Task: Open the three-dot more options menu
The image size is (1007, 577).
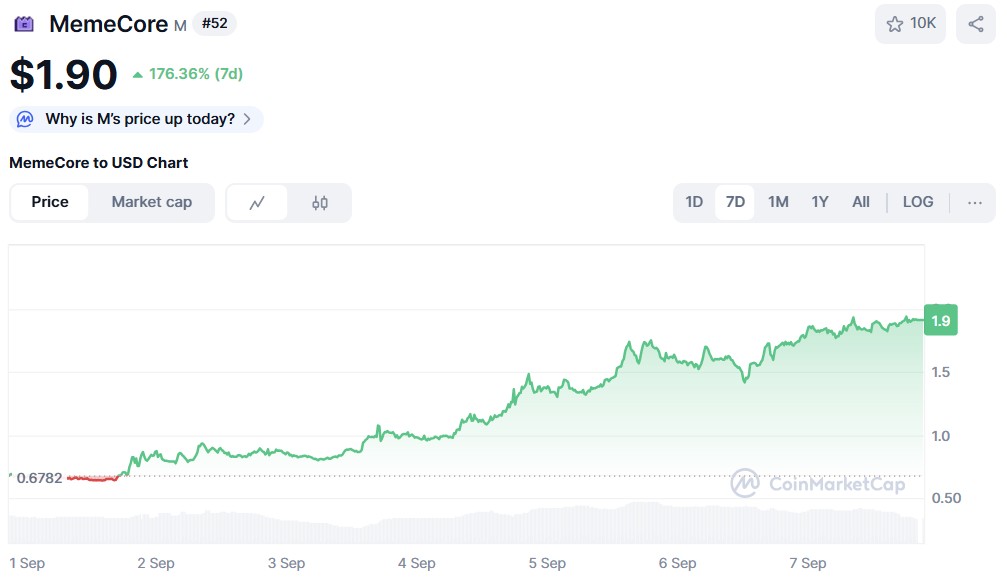Action: 974,202
